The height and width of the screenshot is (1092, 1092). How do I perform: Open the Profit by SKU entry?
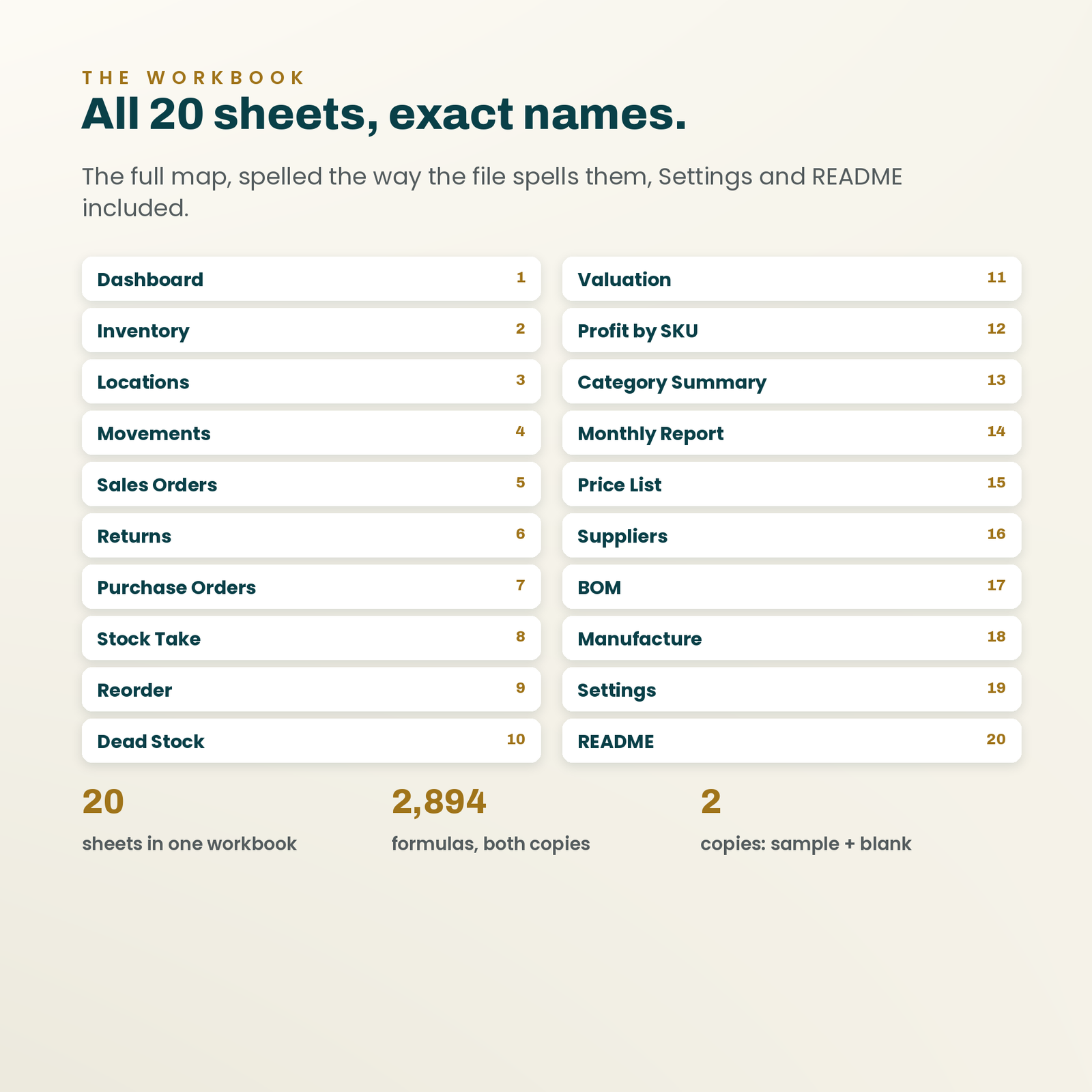(792, 330)
